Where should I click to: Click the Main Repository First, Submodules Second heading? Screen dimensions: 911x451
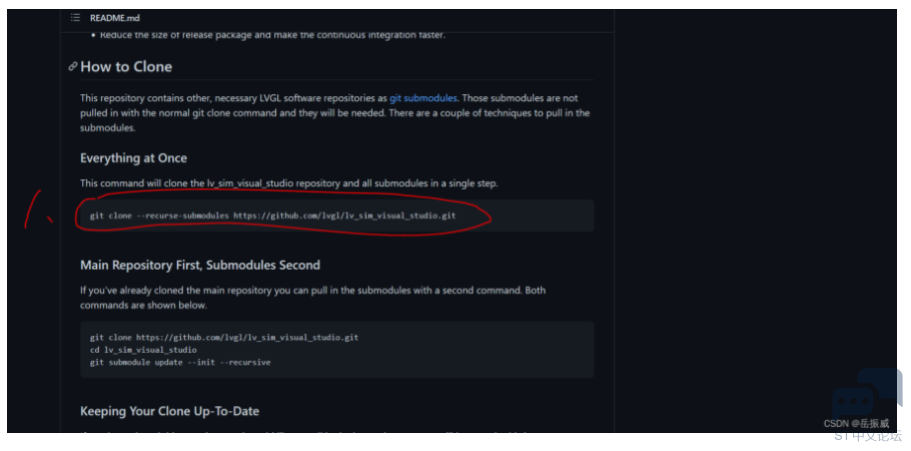coord(200,265)
